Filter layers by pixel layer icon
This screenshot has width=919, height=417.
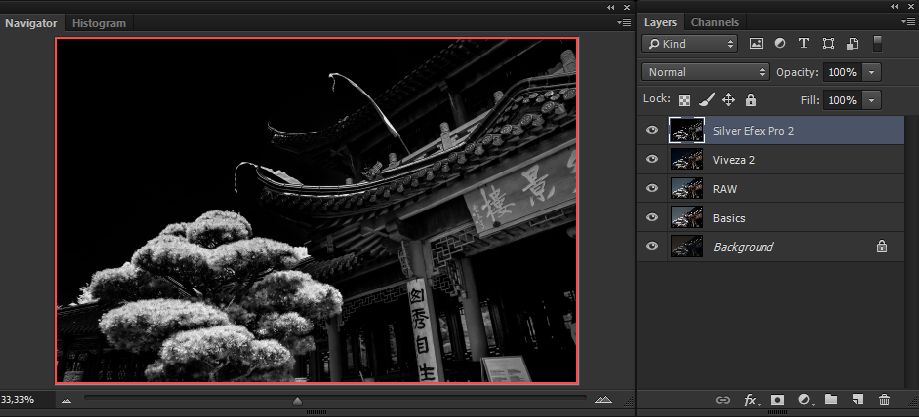pyautogui.click(x=757, y=43)
